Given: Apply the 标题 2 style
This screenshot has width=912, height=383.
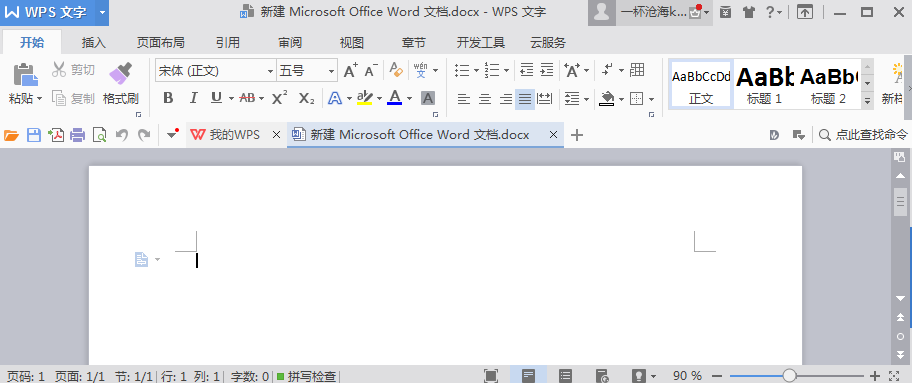Looking at the screenshot, I should [x=828, y=84].
